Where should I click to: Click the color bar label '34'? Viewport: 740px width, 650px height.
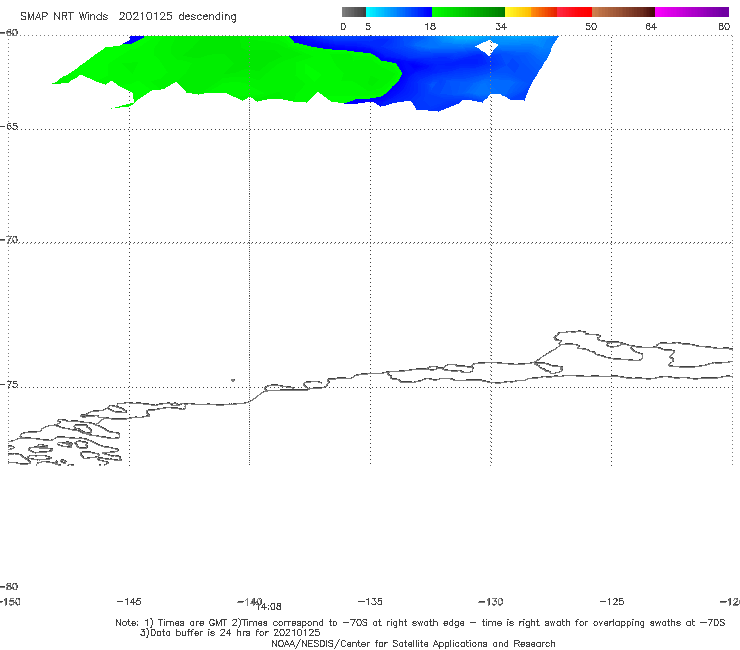click(x=501, y=27)
